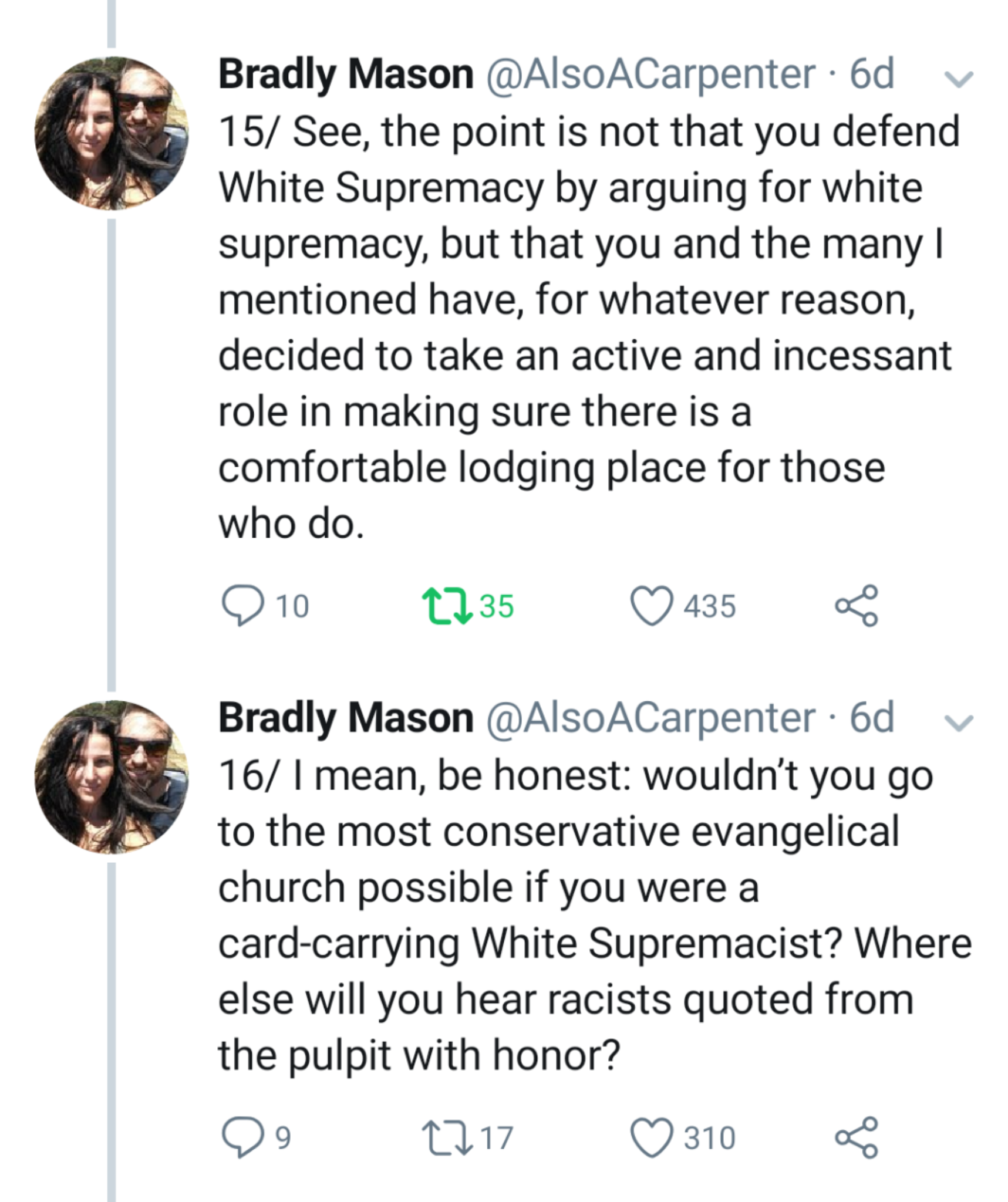Undo the green retweet on tweet 15/
1008x1202 pixels.
[447, 606]
